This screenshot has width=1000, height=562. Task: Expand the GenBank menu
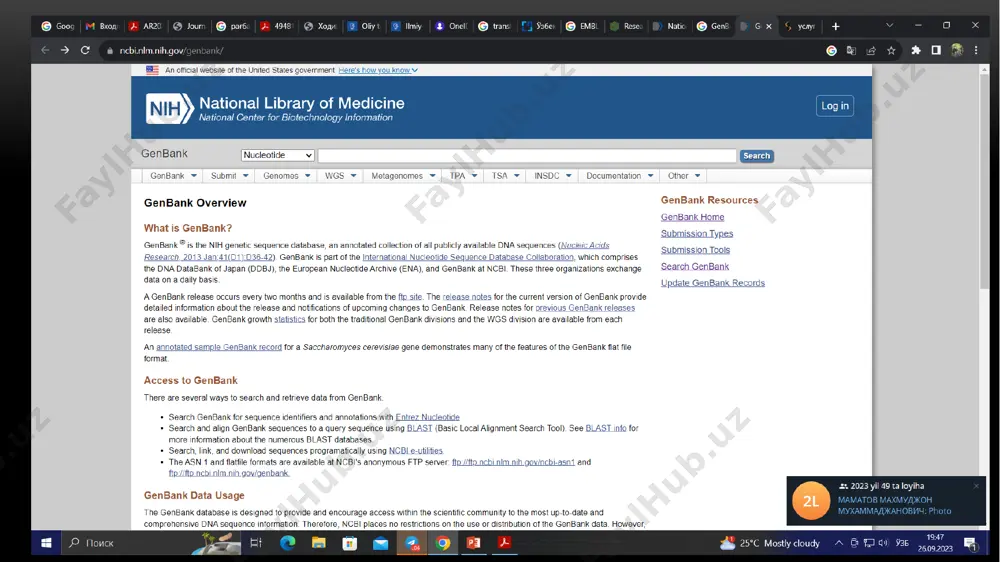173,175
